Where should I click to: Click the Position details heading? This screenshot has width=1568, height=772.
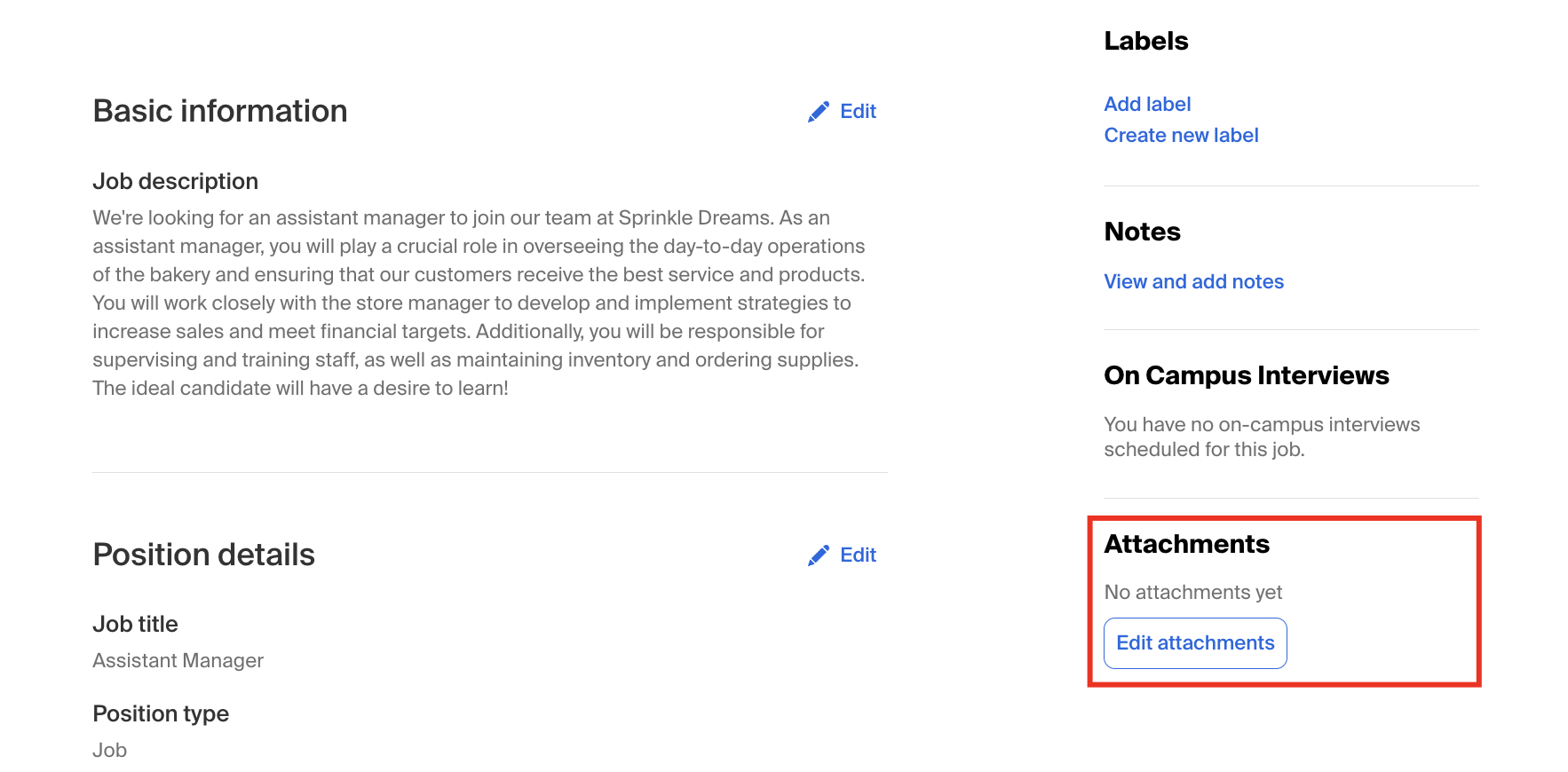point(203,555)
